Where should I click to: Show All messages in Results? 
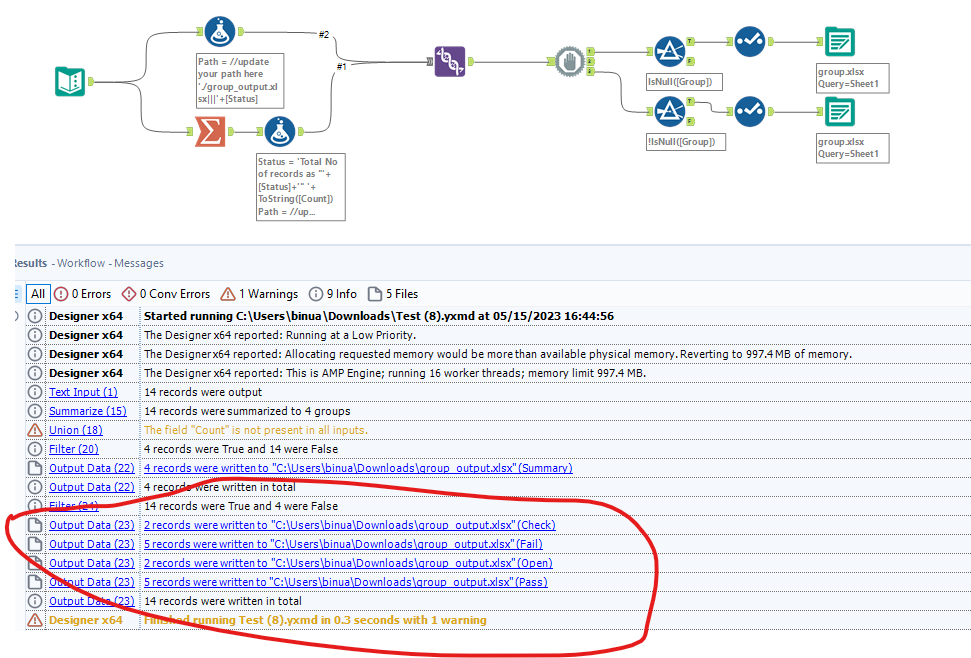(x=38, y=294)
